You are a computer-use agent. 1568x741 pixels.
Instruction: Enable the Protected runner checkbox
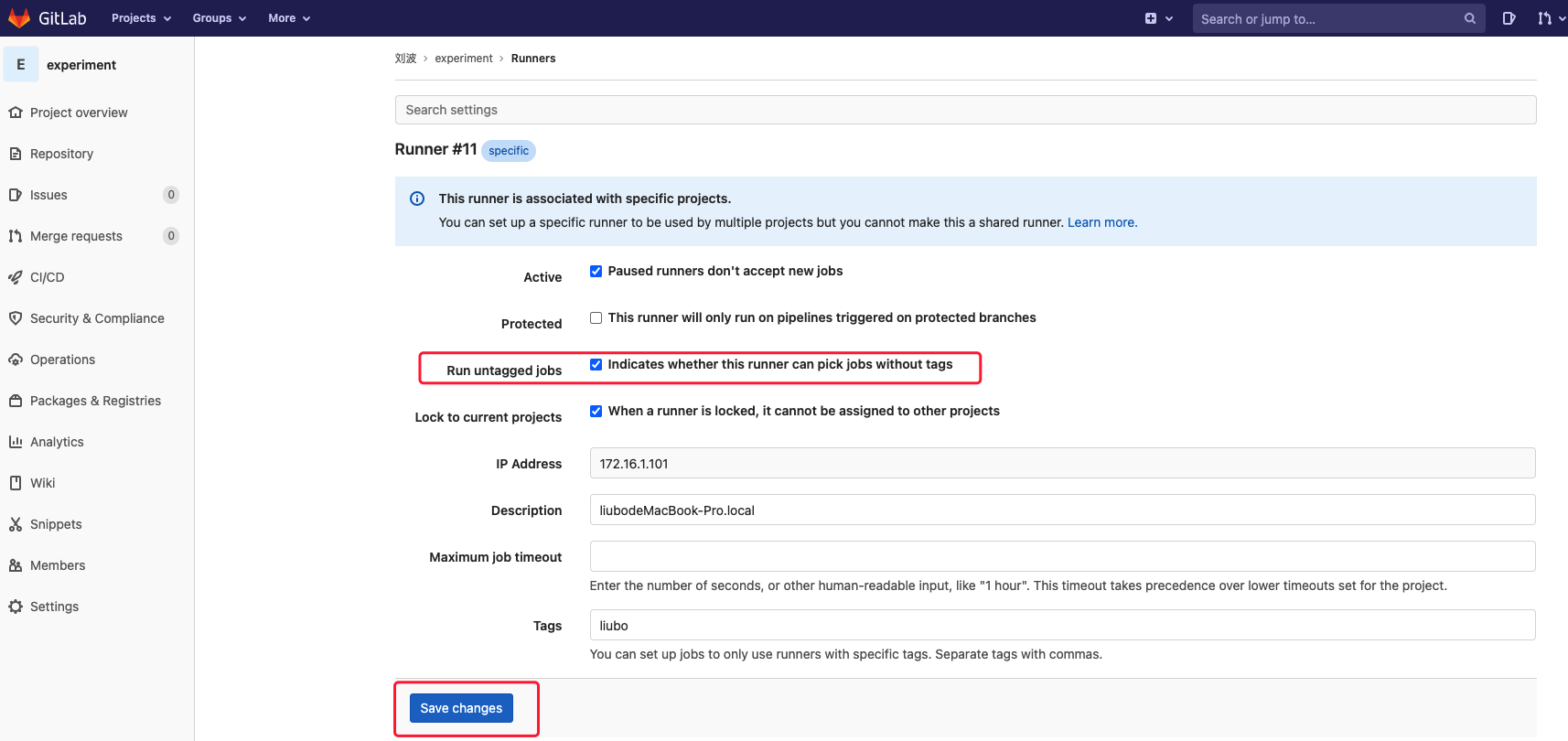[596, 317]
